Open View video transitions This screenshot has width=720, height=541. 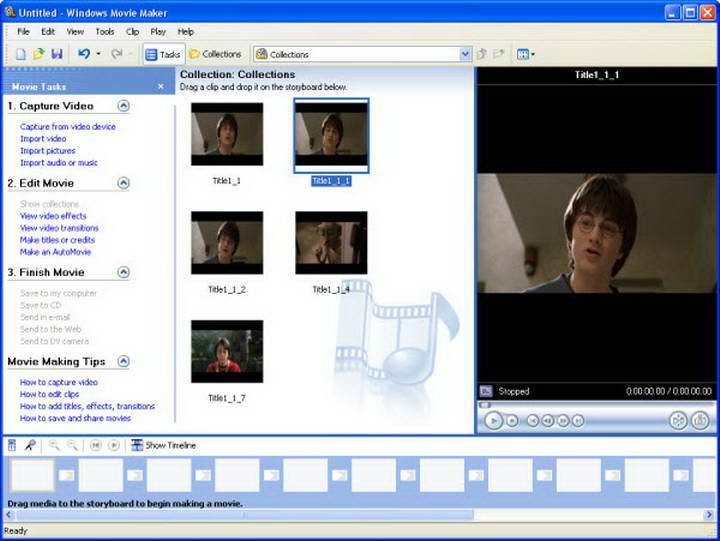point(59,228)
